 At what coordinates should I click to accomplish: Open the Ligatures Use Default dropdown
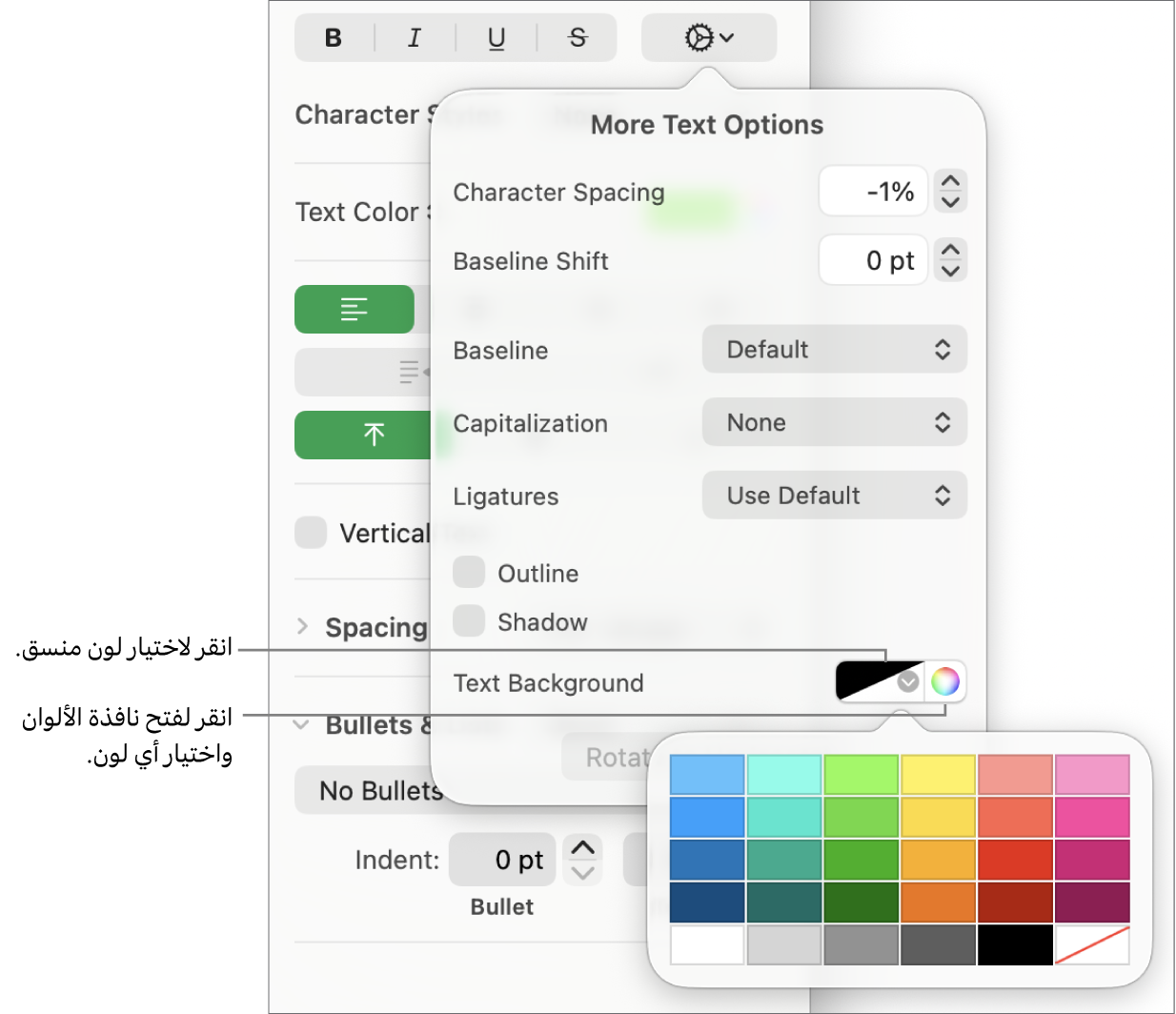[x=835, y=495]
